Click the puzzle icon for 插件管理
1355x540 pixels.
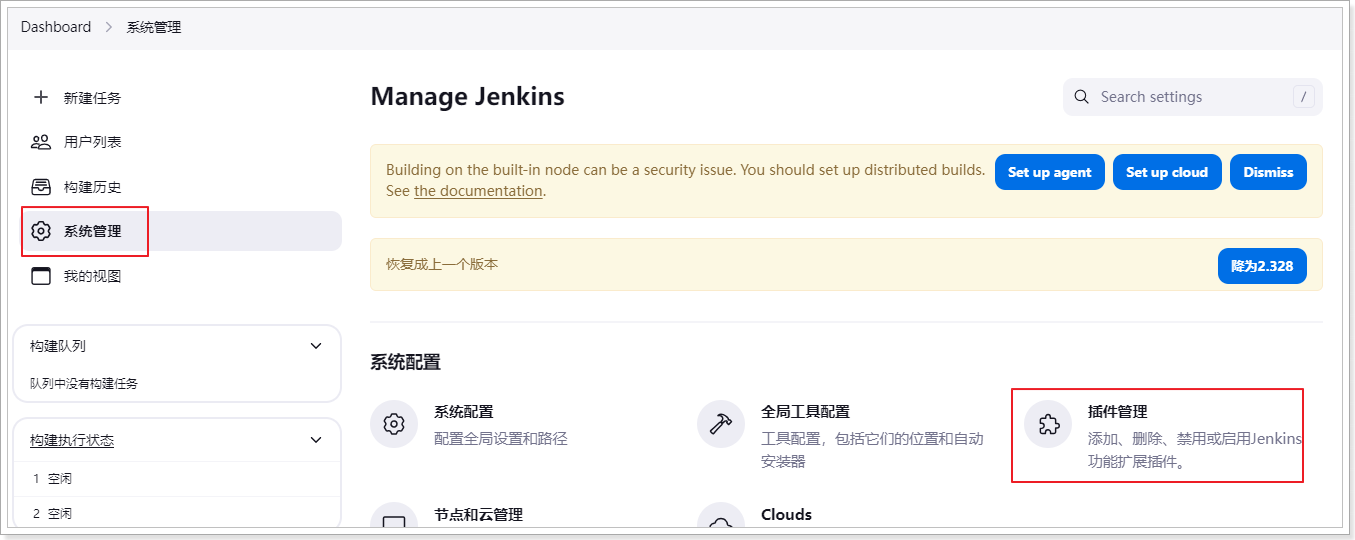tap(1048, 424)
